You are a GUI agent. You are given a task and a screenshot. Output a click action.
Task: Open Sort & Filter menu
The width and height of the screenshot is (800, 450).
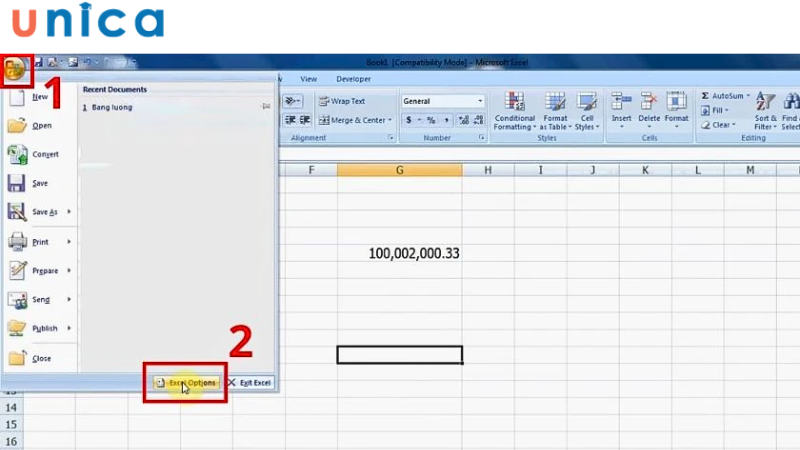tap(765, 111)
